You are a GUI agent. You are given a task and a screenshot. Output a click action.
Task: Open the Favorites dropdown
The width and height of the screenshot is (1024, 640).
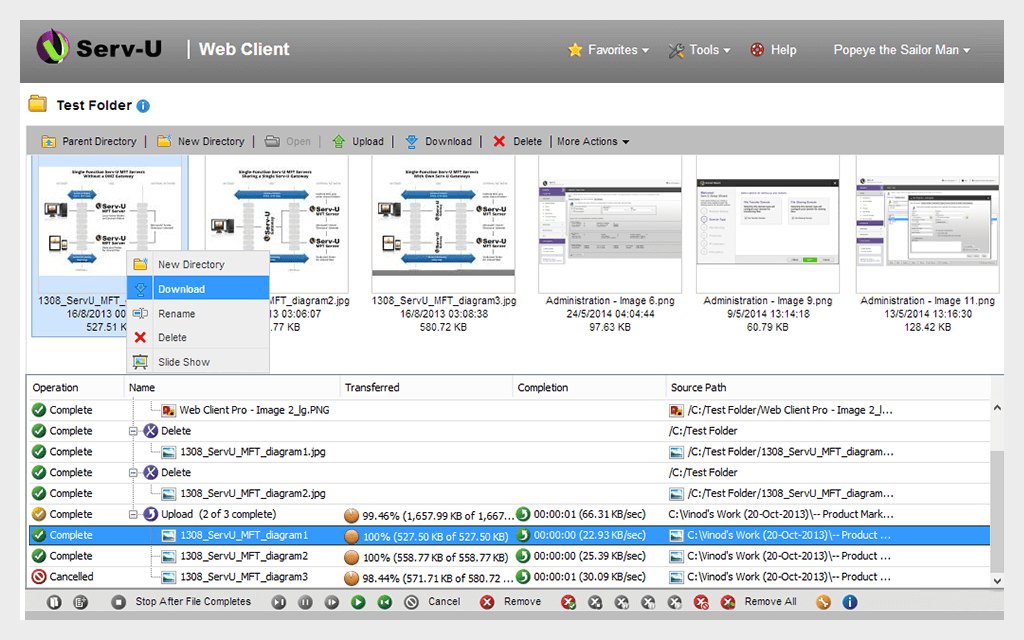click(609, 50)
